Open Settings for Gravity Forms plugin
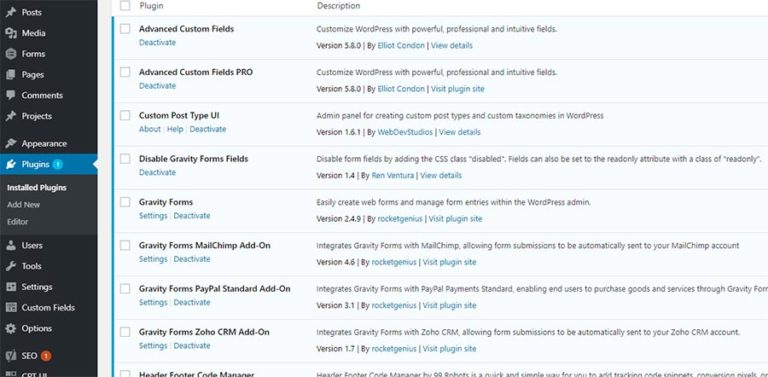The height and width of the screenshot is (377, 768). pyautogui.click(x=153, y=216)
